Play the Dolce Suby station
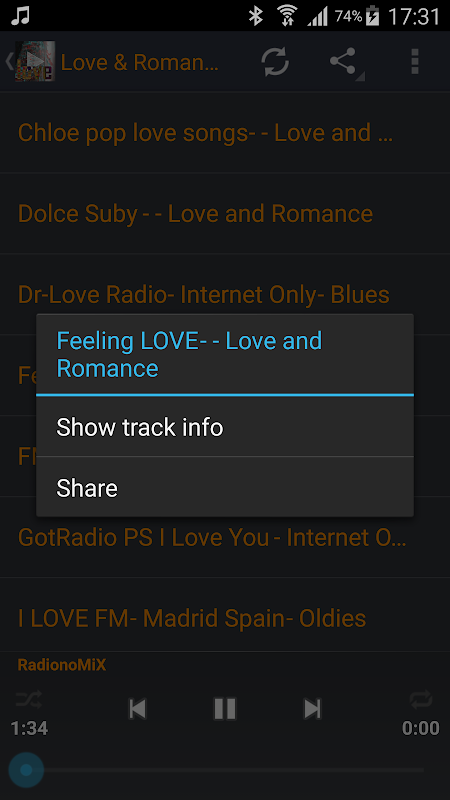450x800 pixels. (225, 213)
